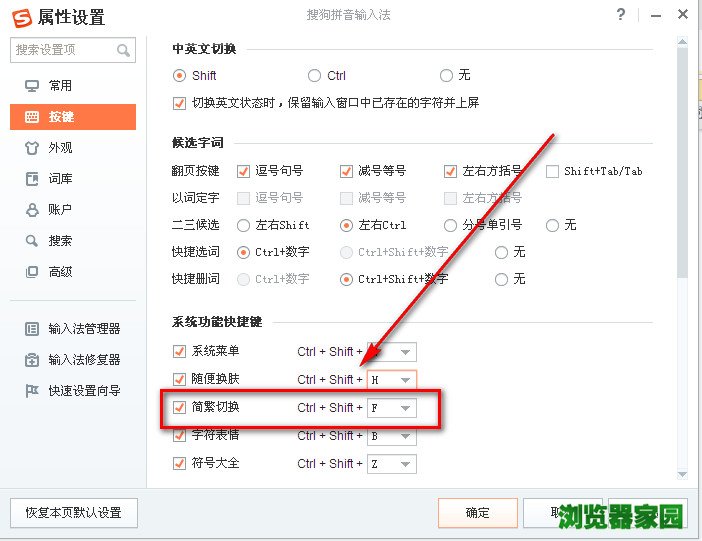Click the shirt icon beside 外观
This screenshot has height=541, width=702.
(31, 148)
